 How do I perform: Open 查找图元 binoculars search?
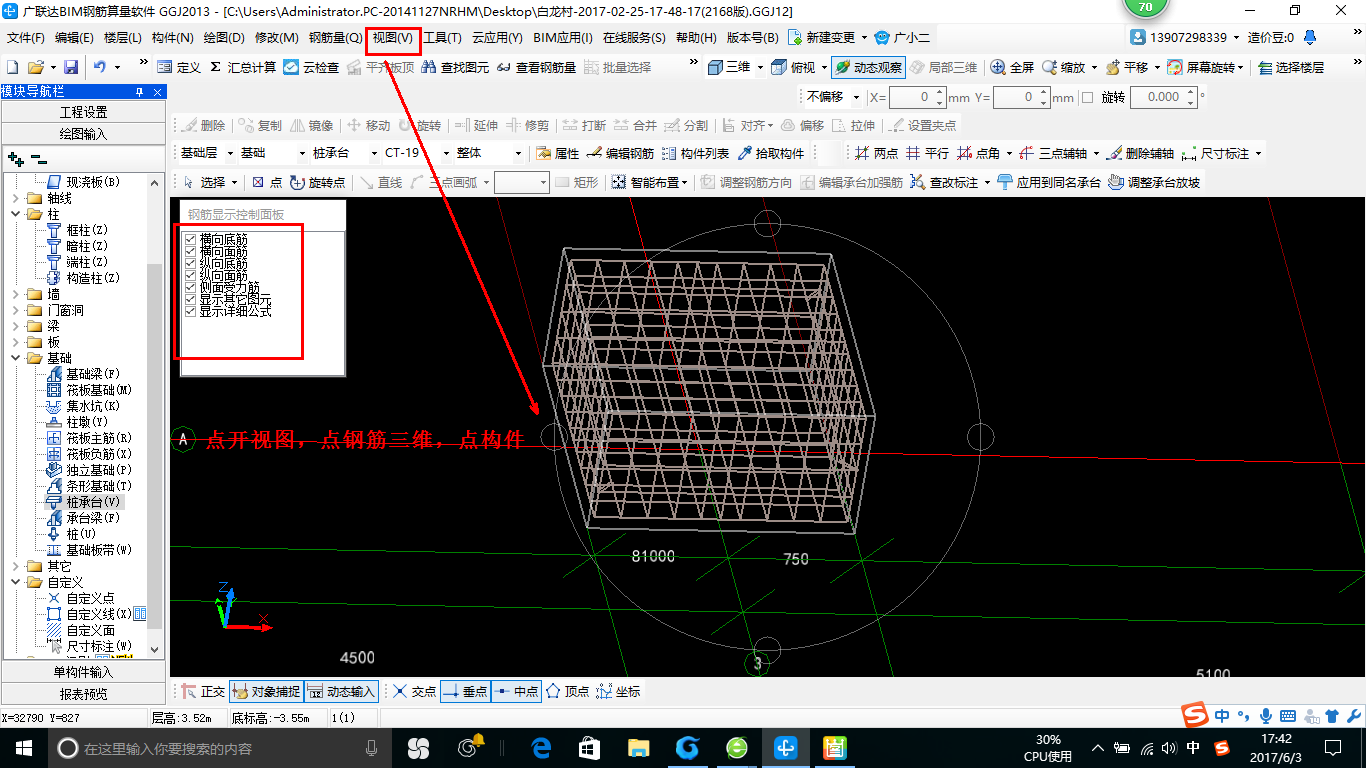455,67
